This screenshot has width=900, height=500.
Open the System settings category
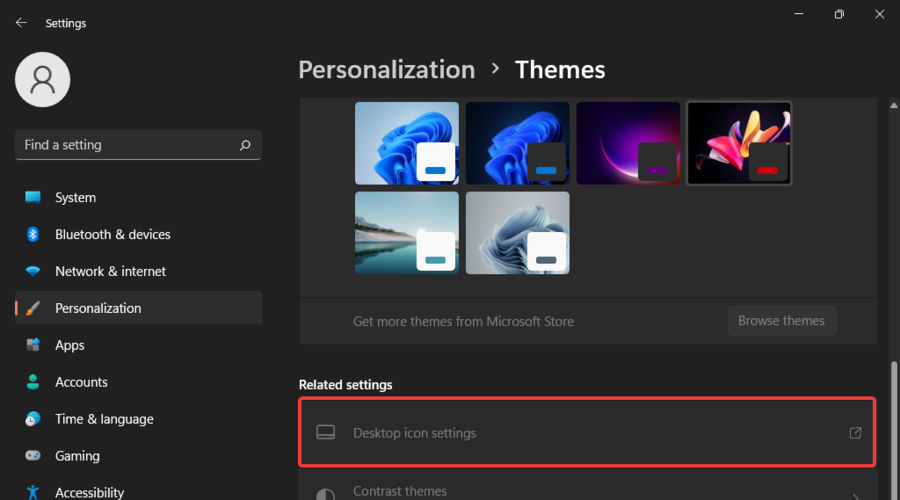click(75, 197)
